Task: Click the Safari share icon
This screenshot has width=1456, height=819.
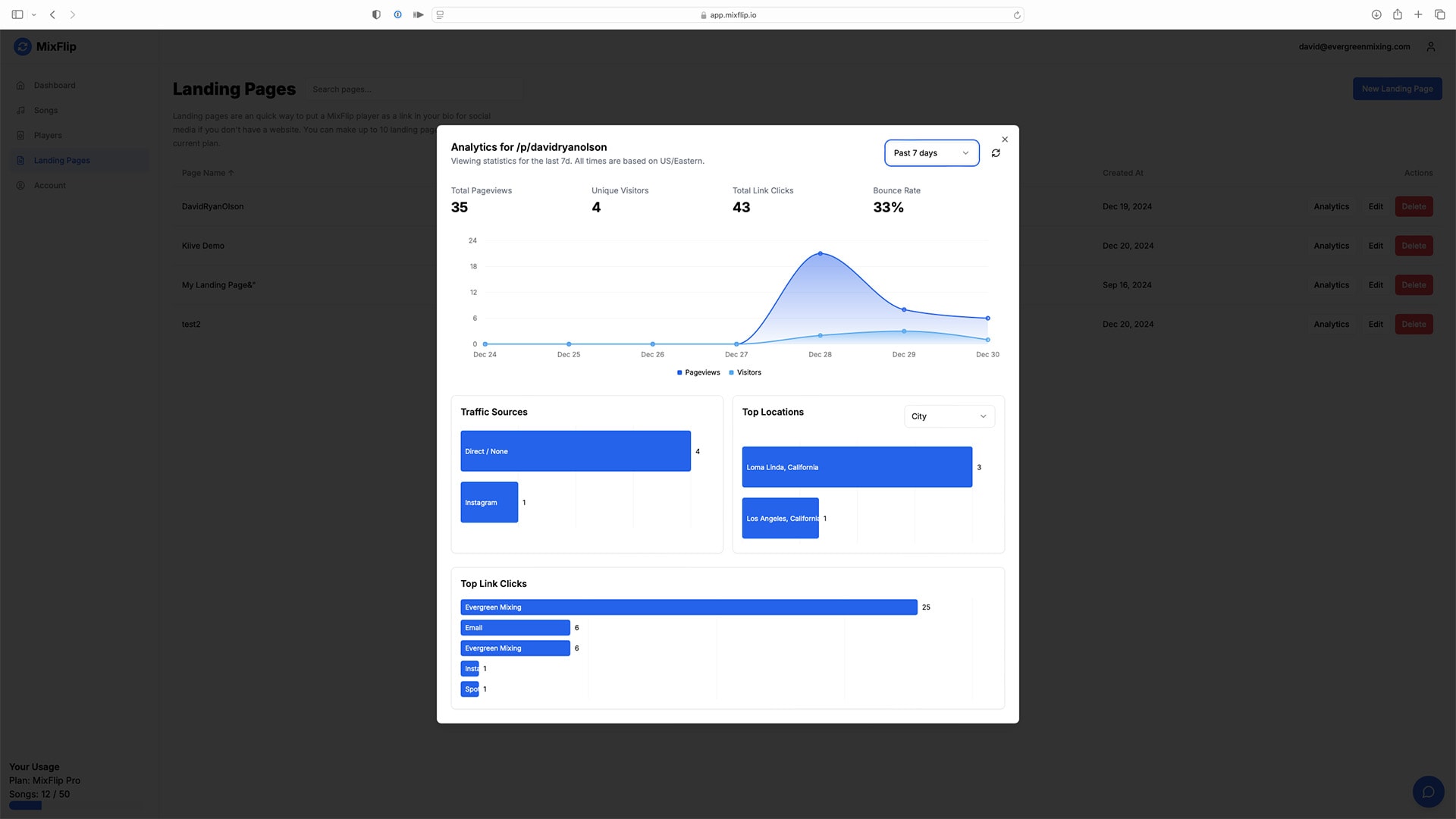Action: (x=1397, y=14)
